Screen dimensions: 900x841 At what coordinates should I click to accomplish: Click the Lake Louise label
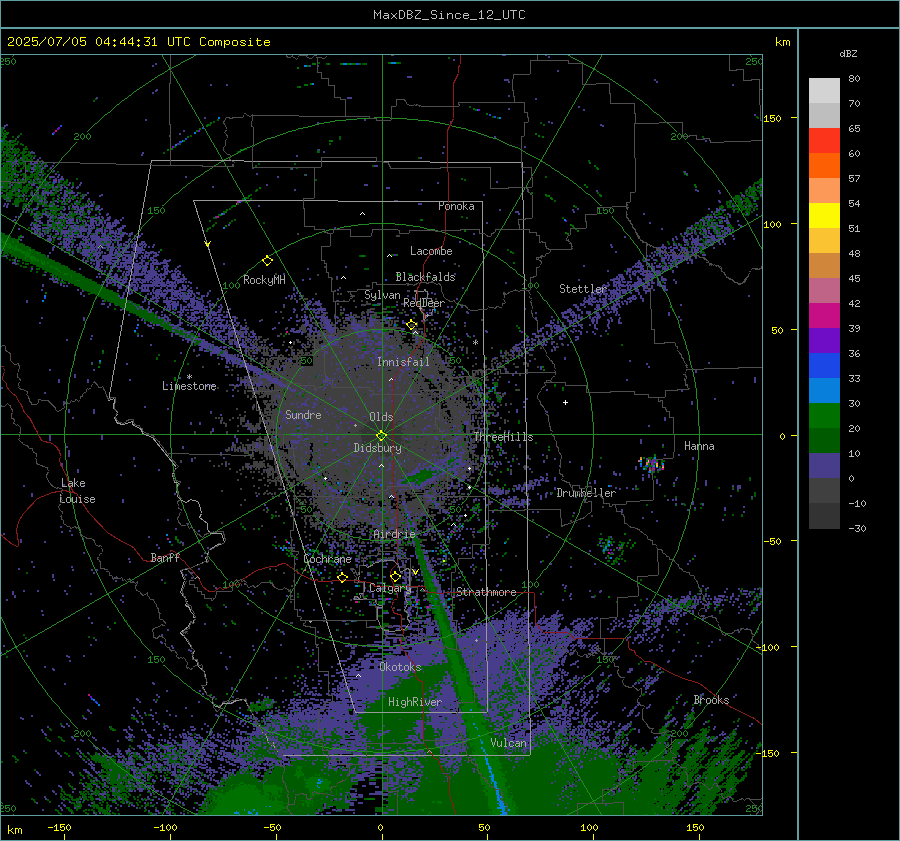[x=77, y=491]
